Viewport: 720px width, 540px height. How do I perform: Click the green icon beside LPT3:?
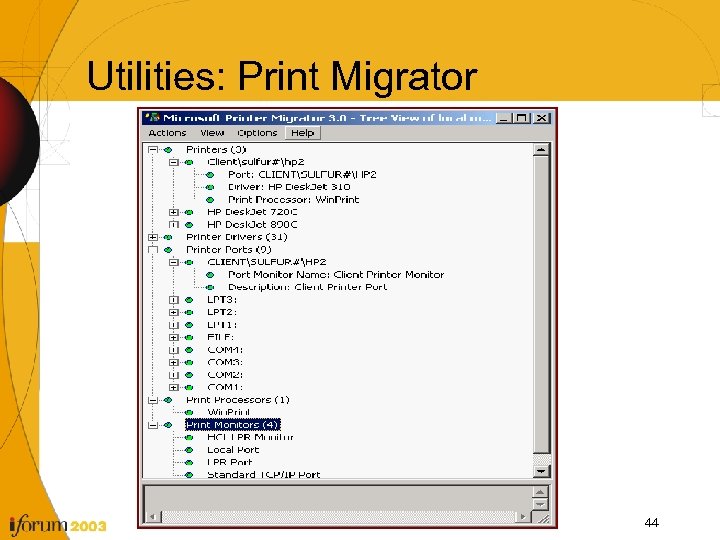point(189,300)
